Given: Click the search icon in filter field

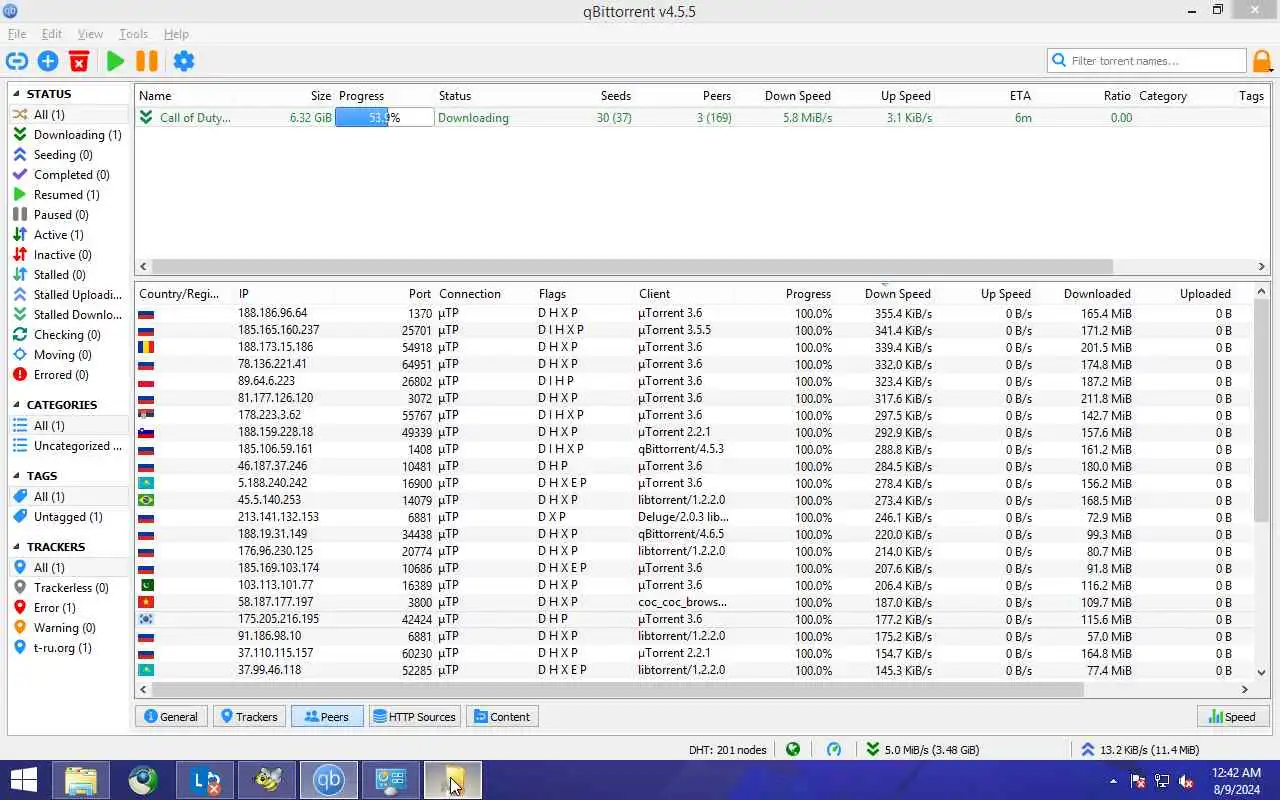Looking at the screenshot, I should click(x=1059, y=61).
